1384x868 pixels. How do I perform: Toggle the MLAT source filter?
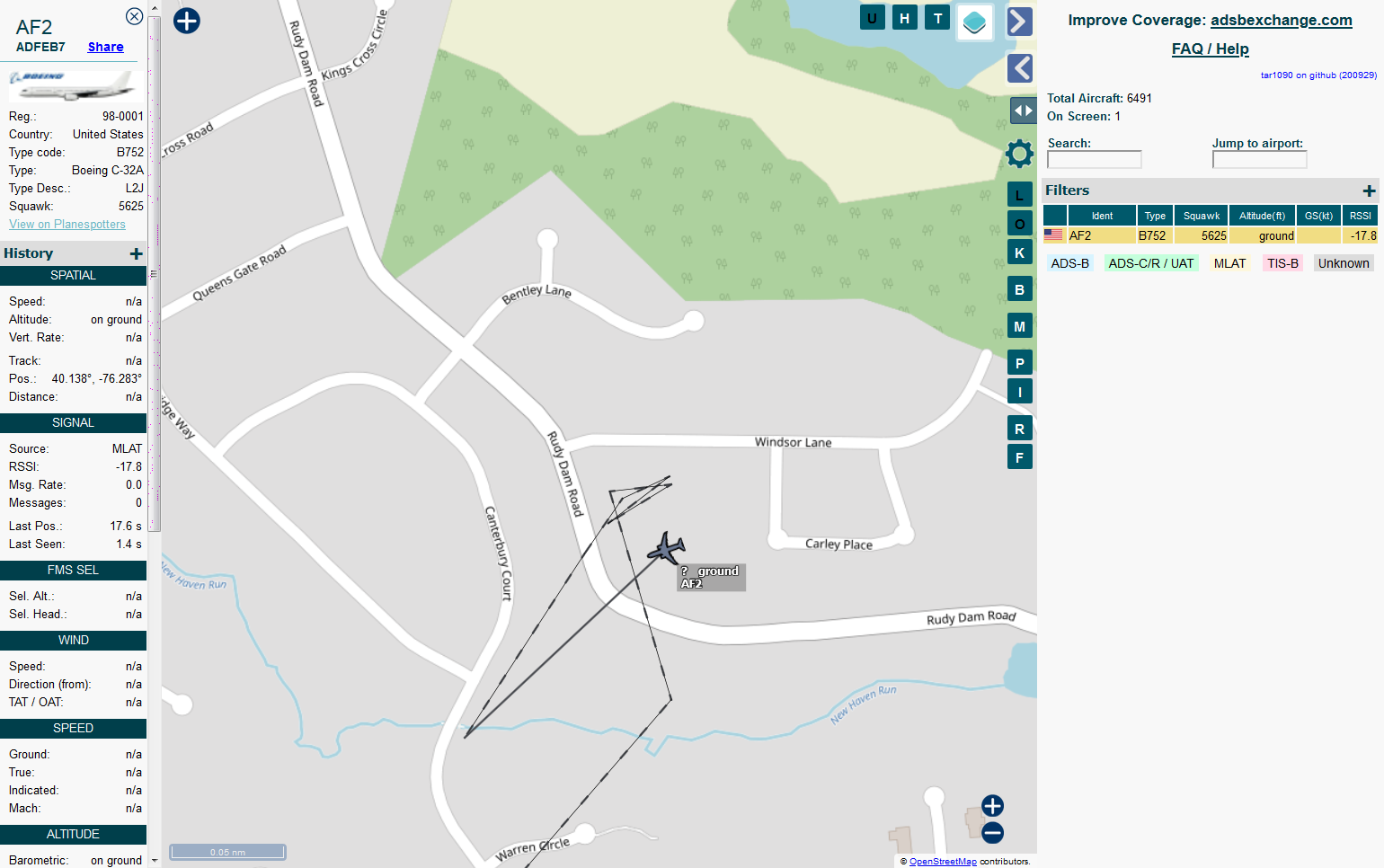pyautogui.click(x=1229, y=263)
